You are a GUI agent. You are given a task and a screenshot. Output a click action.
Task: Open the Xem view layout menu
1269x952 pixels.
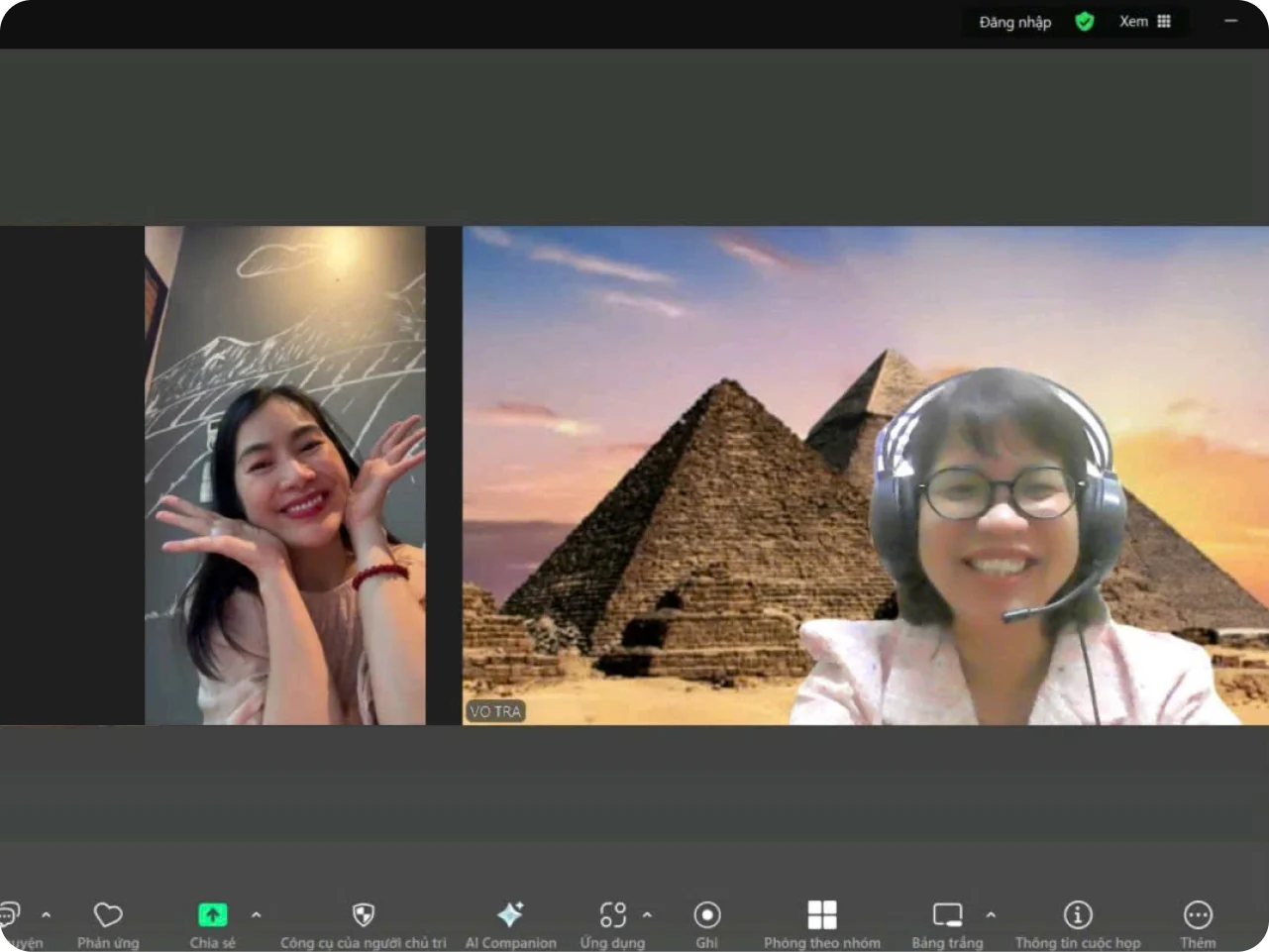tap(1144, 22)
